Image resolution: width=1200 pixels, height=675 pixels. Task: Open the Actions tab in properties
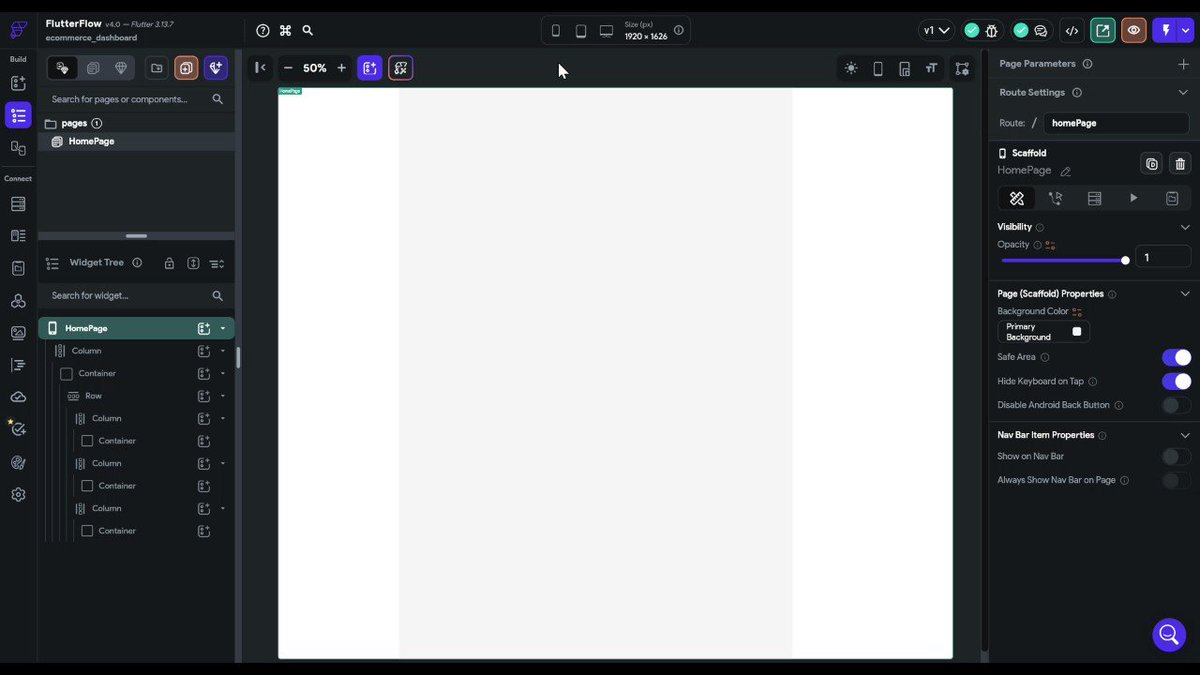pyautogui.click(x=1056, y=198)
